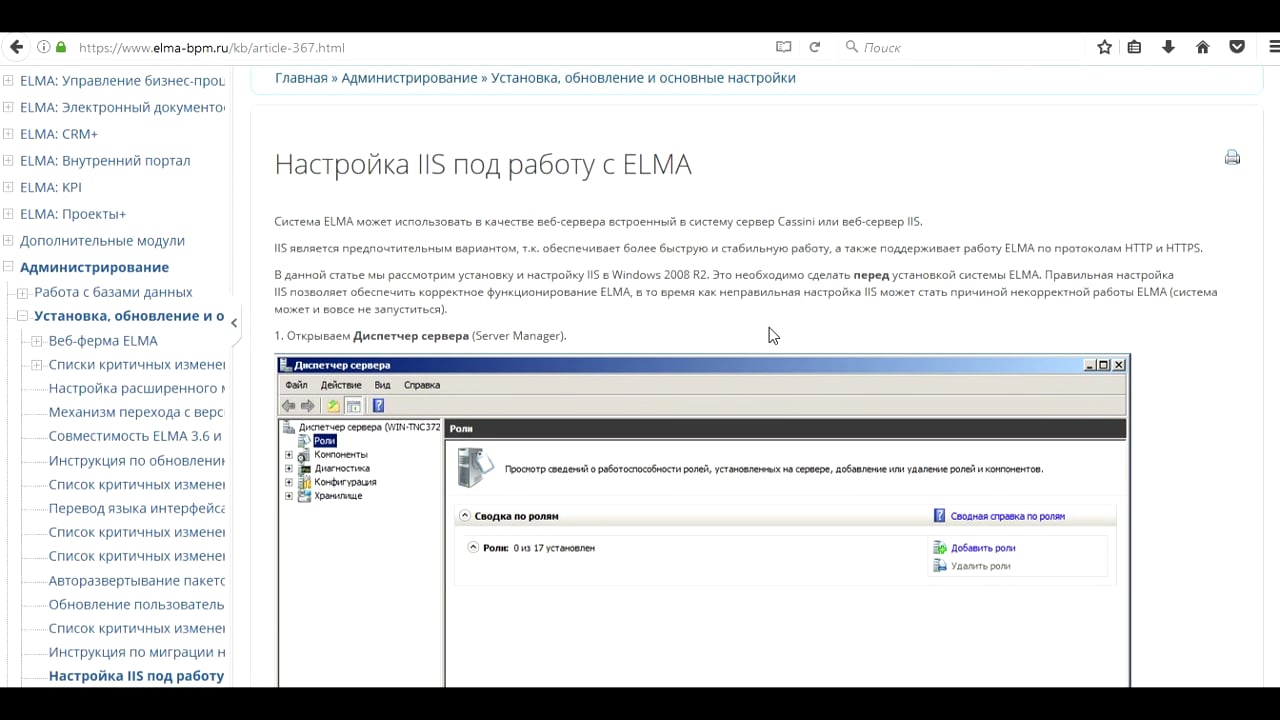Viewport: 1280px width, 720px height.
Task: Click the magnifier icon in the search box
Action: (851, 47)
